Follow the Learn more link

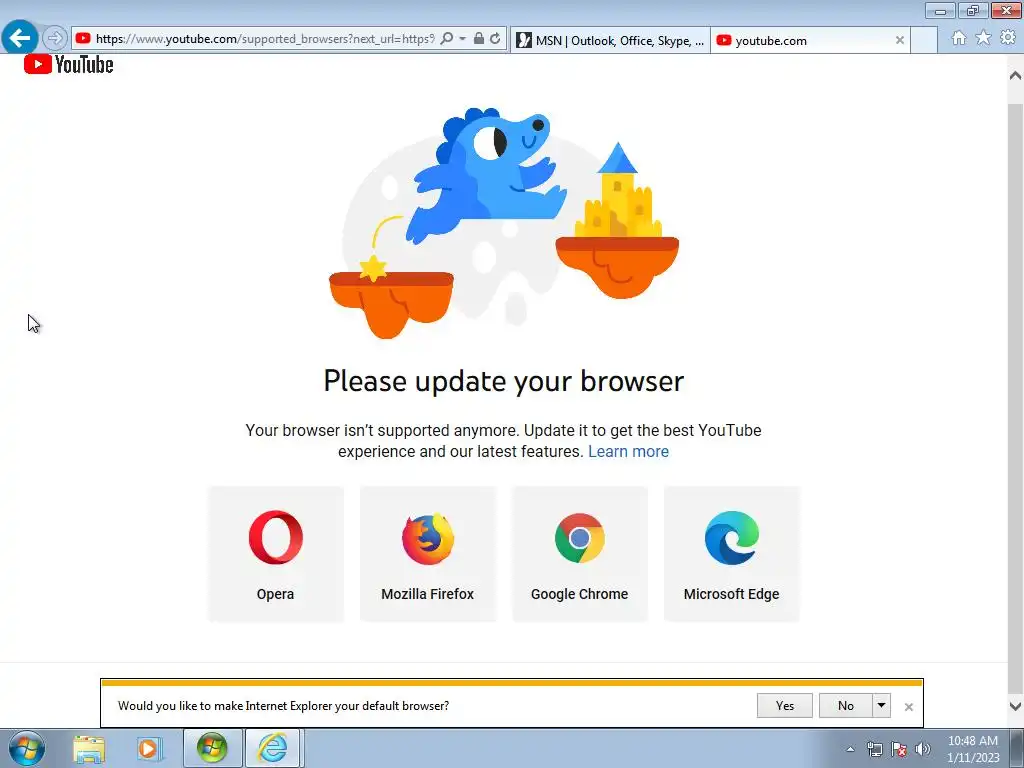point(628,451)
